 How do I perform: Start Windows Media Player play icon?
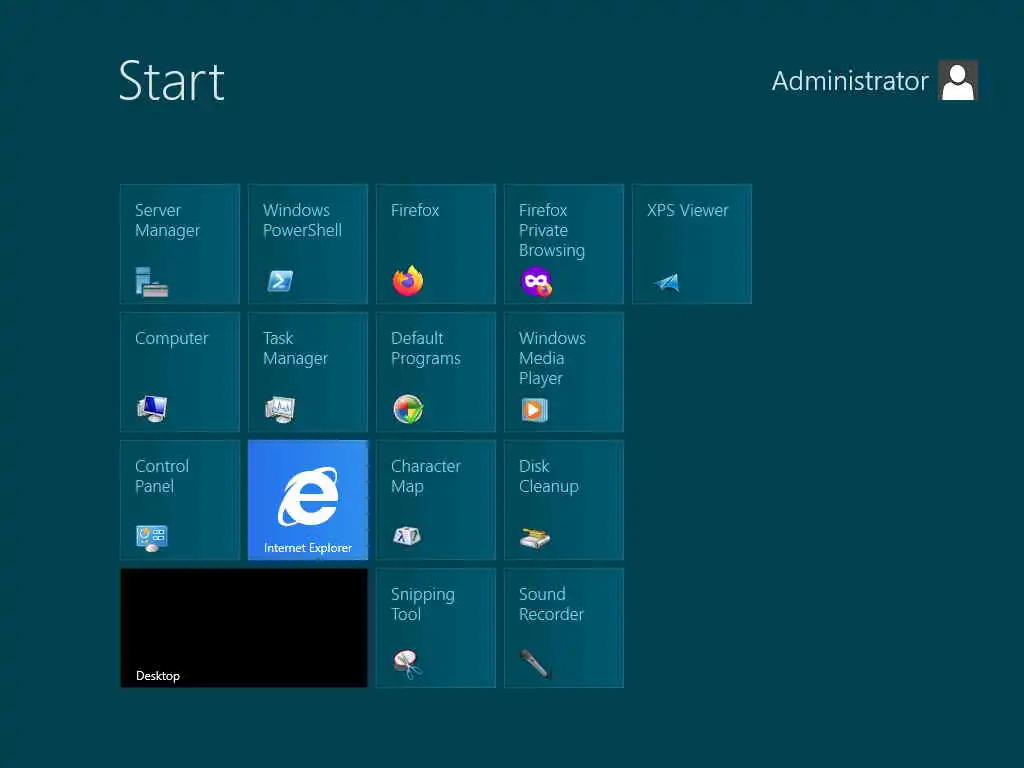534,410
